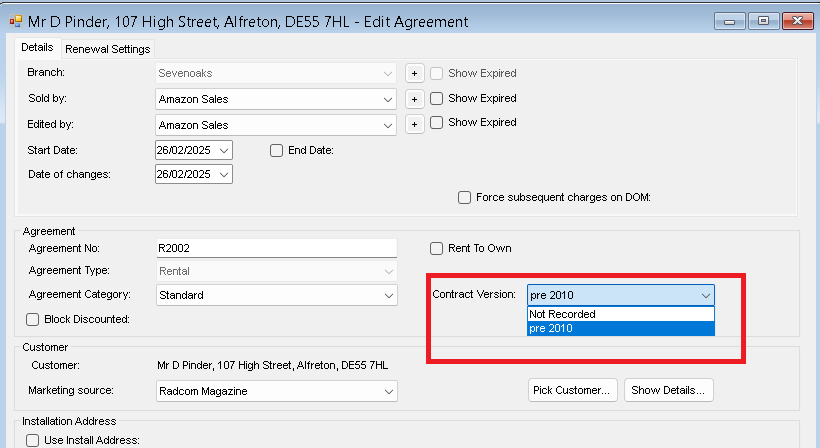Enable Show Expired for Sold by
The image size is (820, 448).
pos(436,98)
